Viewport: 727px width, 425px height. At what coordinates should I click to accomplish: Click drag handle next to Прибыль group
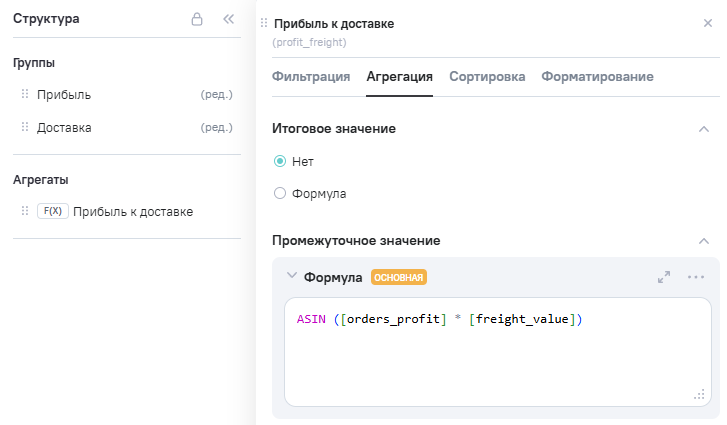pos(25,95)
